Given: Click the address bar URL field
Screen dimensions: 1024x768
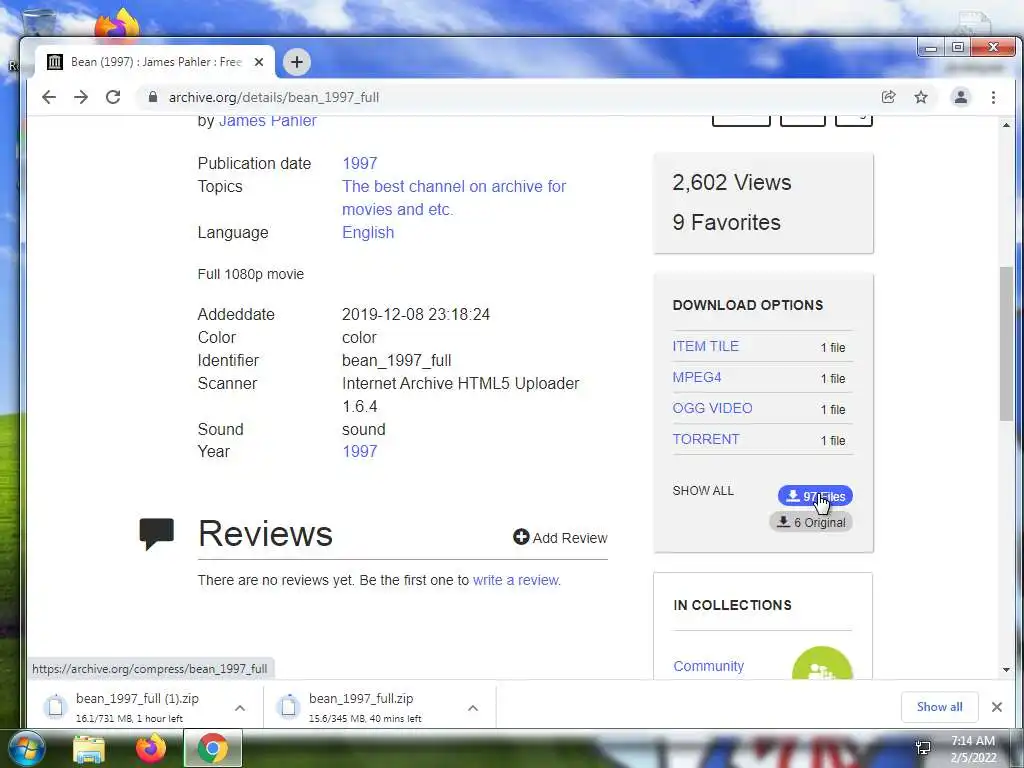Looking at the screenshot, I should coord(509,97).
